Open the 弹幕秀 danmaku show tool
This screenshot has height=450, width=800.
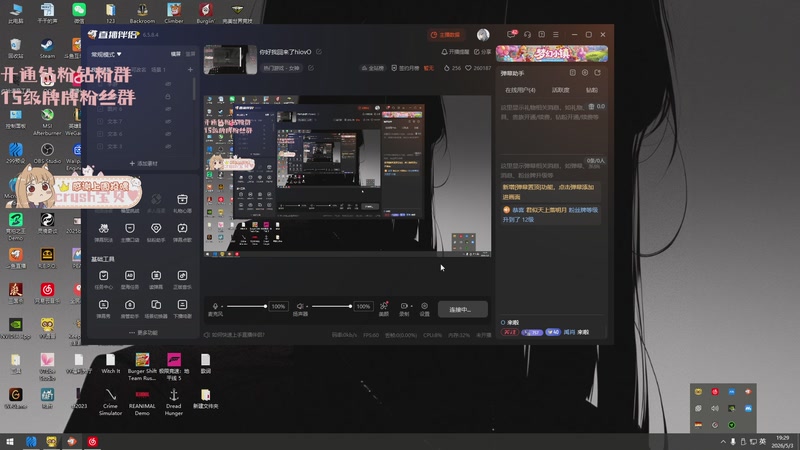[x=104, y=309]
